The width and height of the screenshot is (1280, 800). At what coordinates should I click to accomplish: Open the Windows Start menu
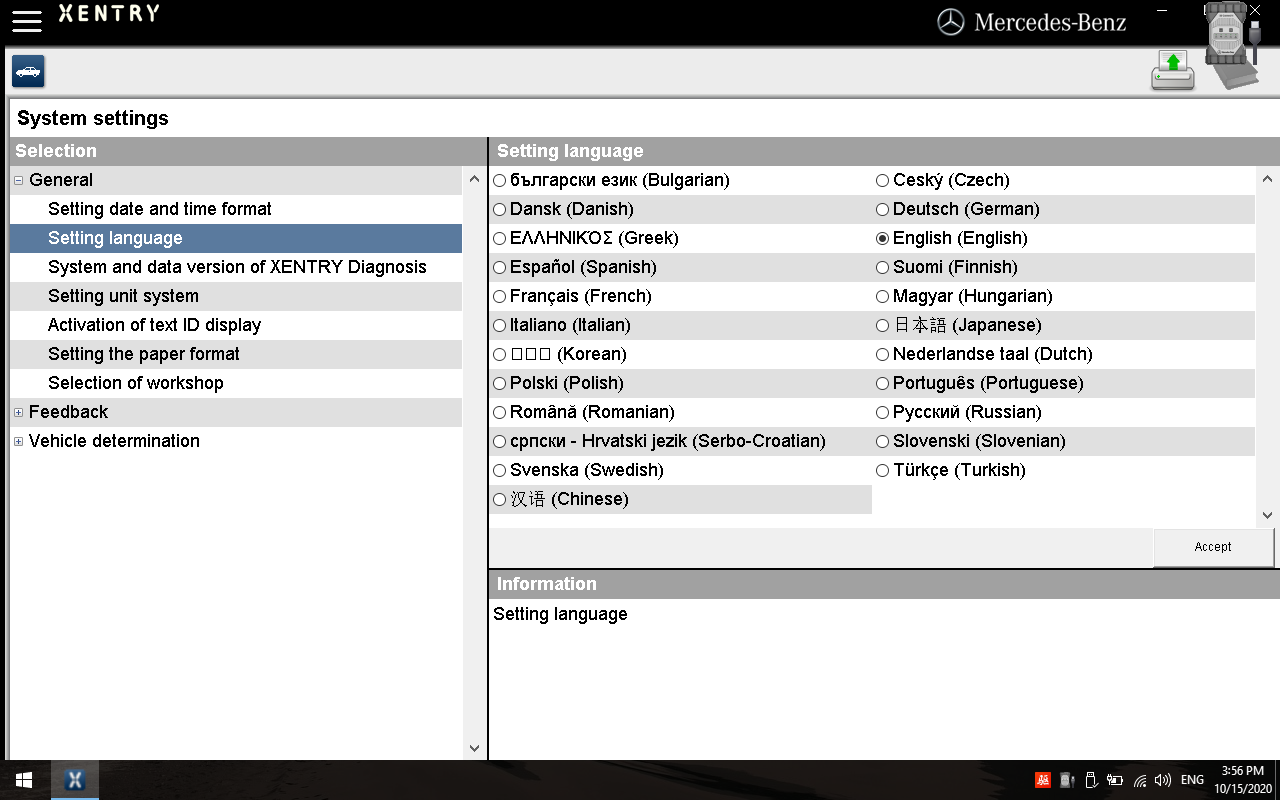[24, 780]
